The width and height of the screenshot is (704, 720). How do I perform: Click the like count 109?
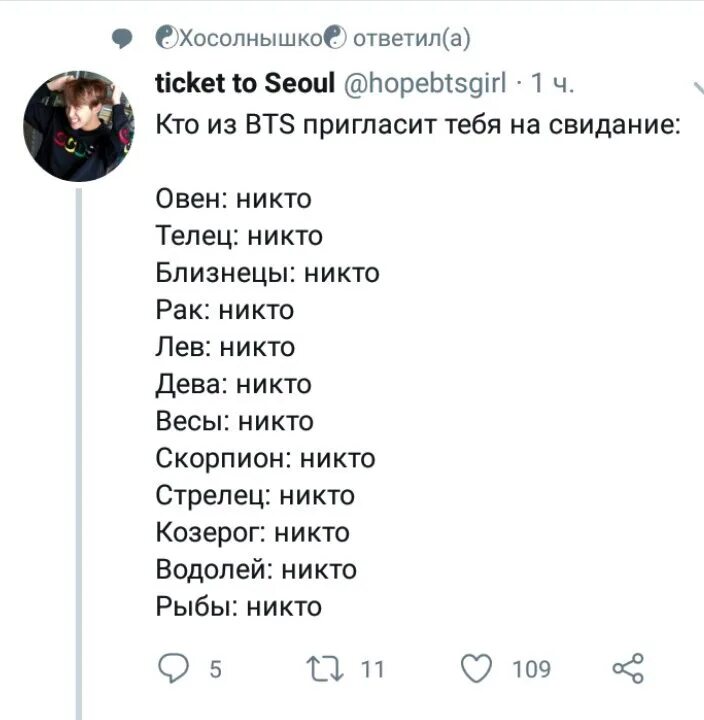tap(531, 668)
